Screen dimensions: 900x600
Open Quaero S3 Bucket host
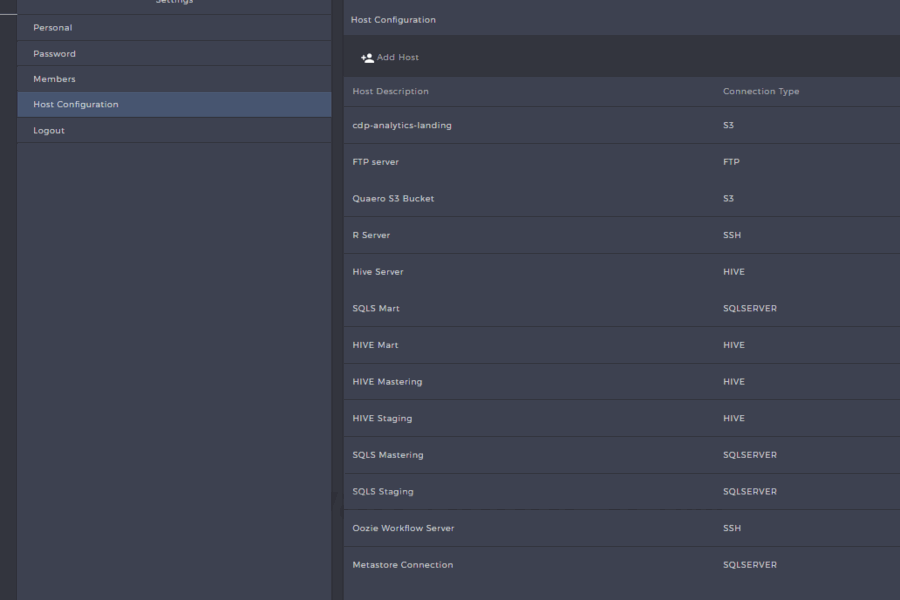coord(393,199)
